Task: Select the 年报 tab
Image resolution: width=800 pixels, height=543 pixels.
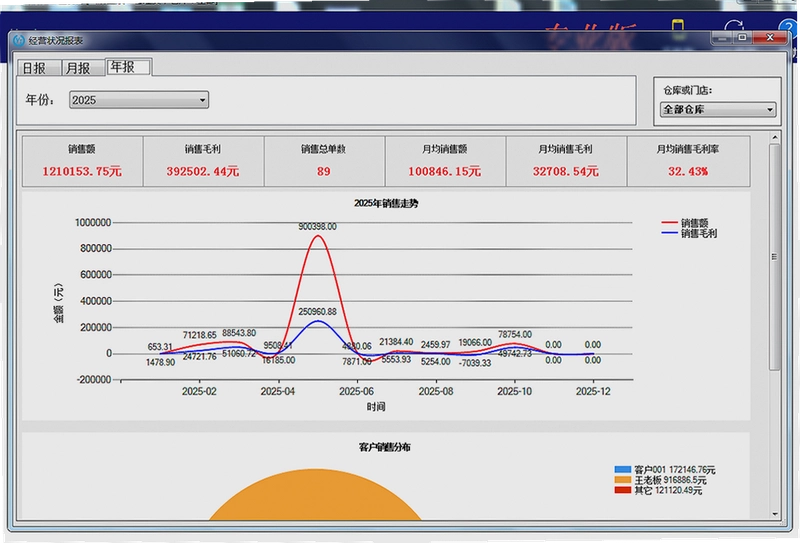Action: tap(129, 66)
